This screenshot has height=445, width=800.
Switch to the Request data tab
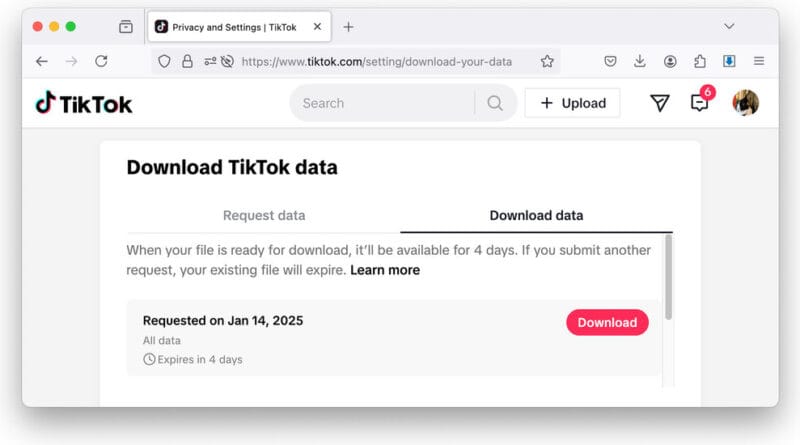tap(264, 215)
